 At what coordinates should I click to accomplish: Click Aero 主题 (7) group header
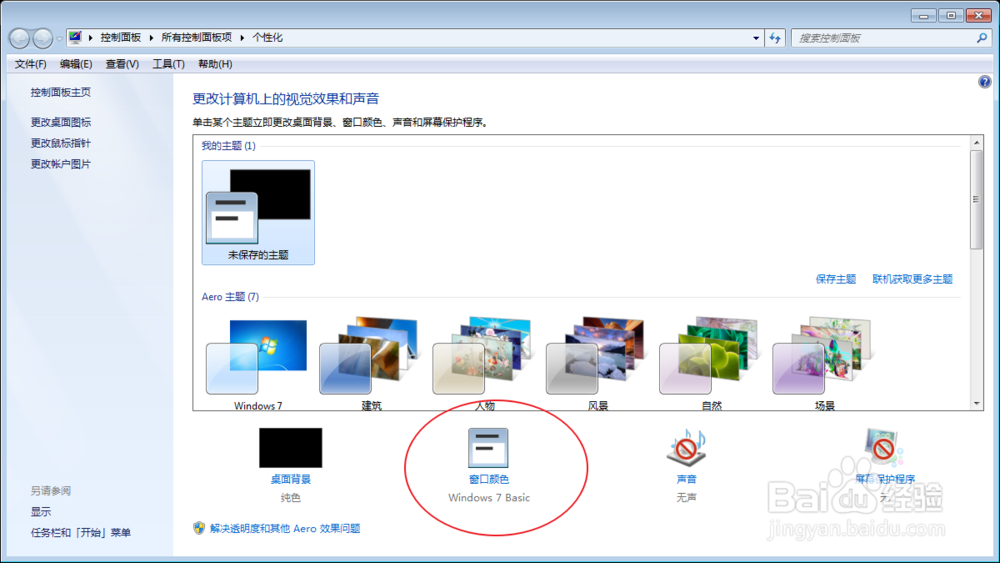tap(230, 297)
